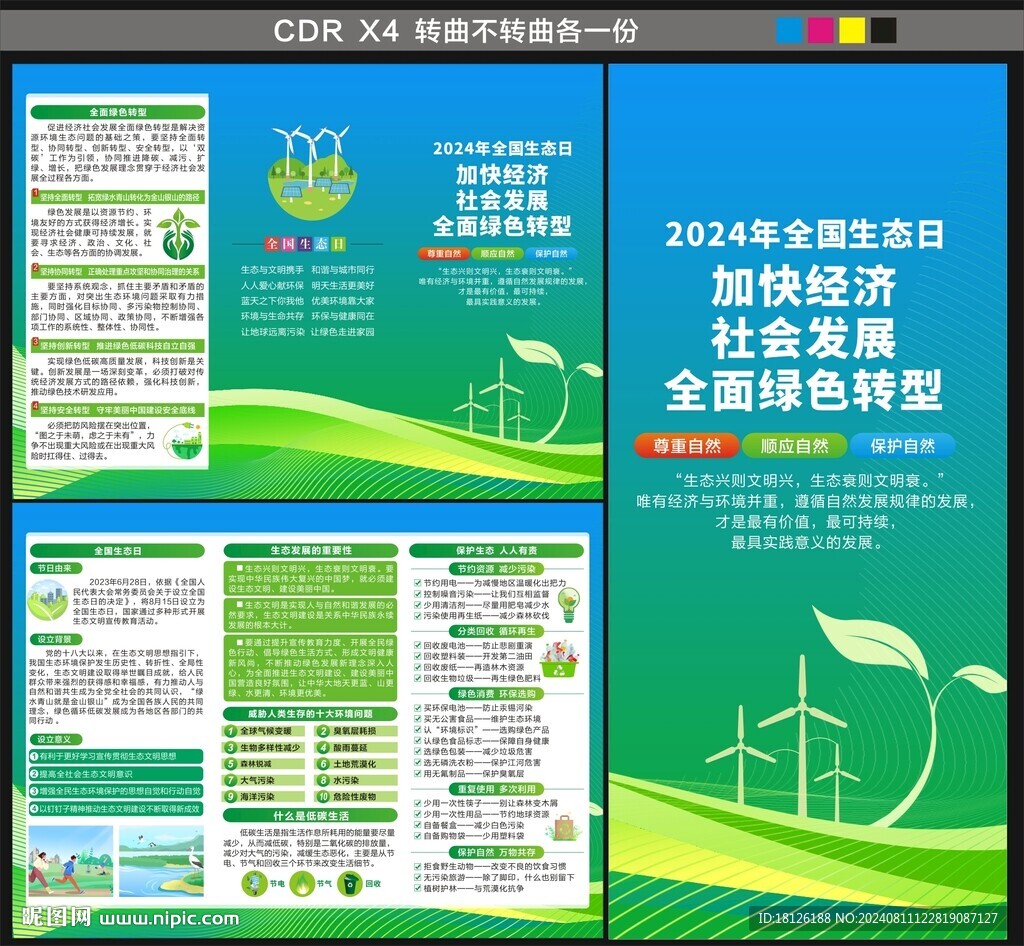Click red marker 3 beside 坚持创新转型
The image size is (1024, 946).
pyautogui.click(x=35, y=343)
